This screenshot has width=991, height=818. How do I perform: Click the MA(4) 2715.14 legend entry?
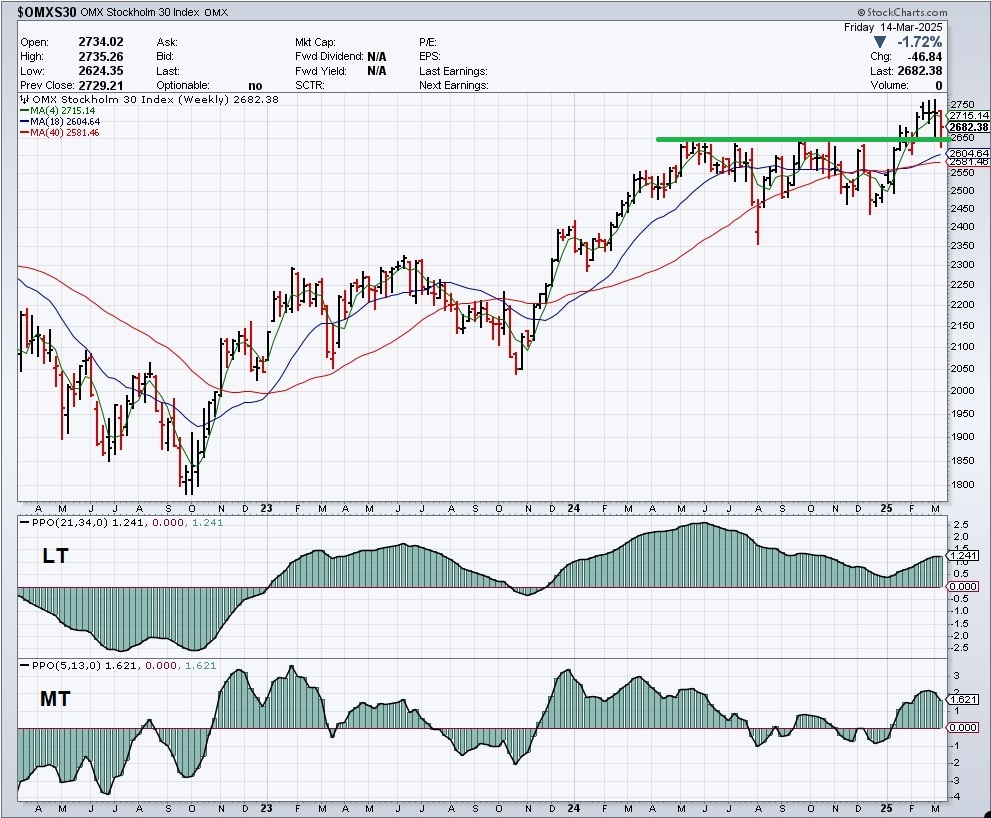pyautogui.click(x=58, y=111)
